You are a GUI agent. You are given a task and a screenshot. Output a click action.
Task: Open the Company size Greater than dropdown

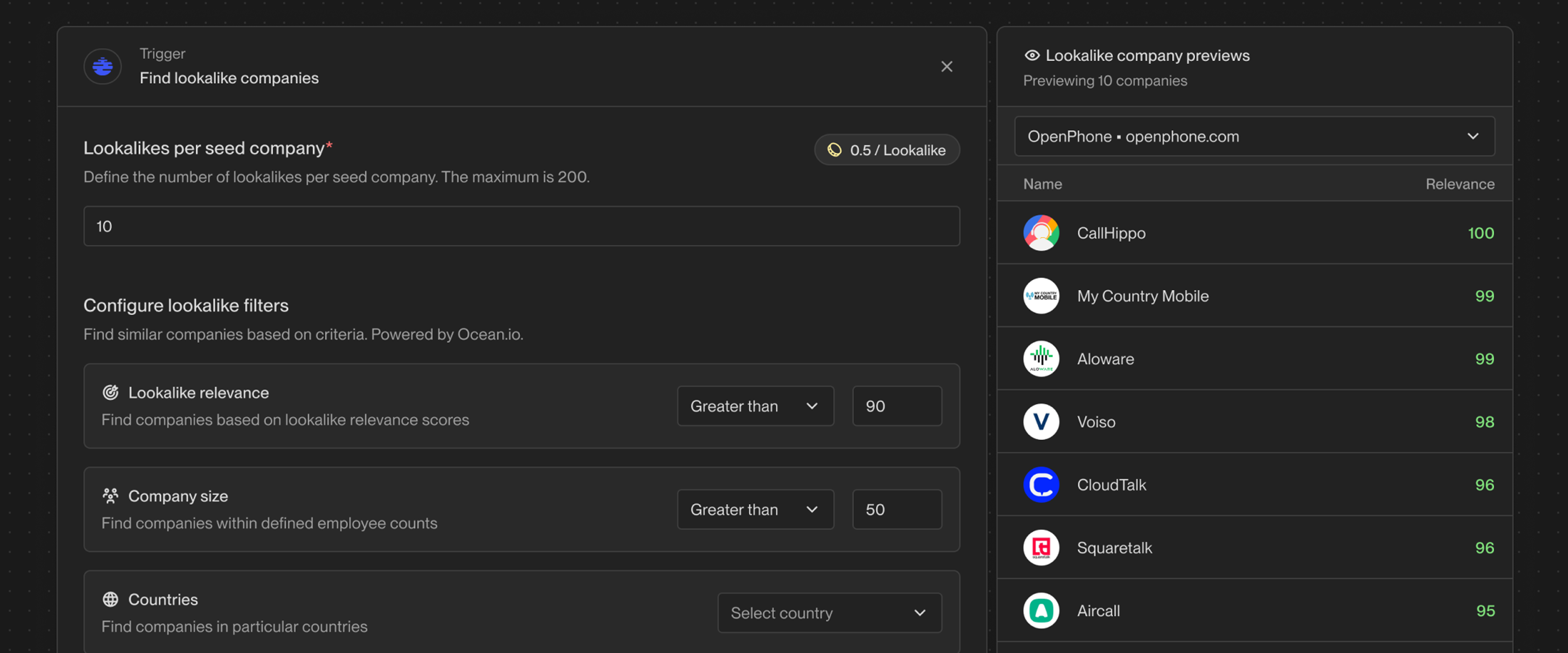[x=755, y=509]
